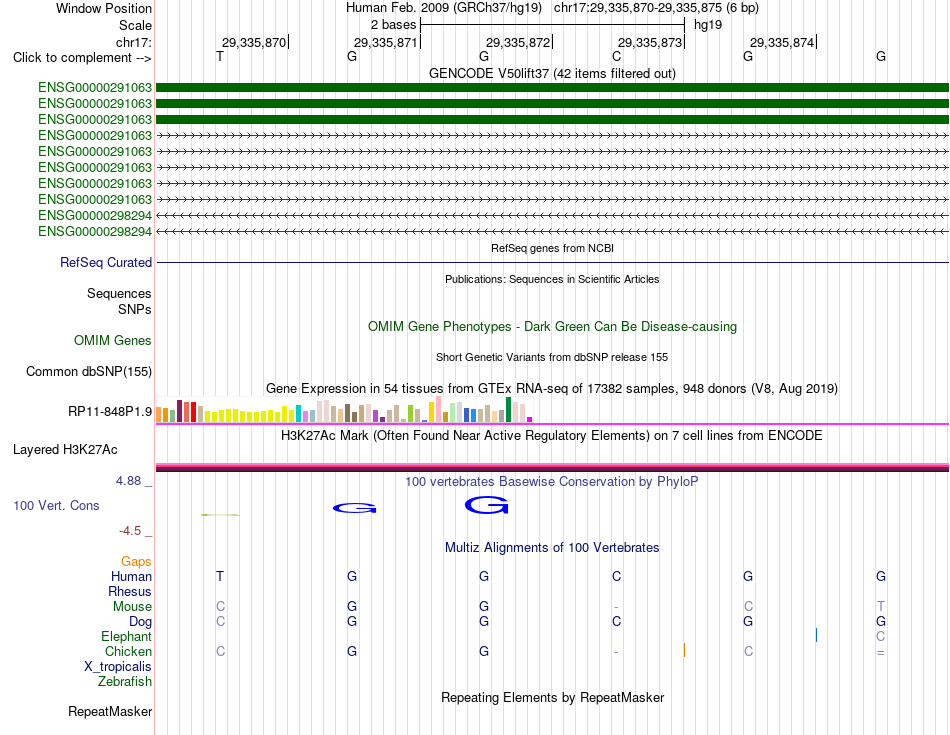Select the 'Elephant' alignment row label

point(126,637)
